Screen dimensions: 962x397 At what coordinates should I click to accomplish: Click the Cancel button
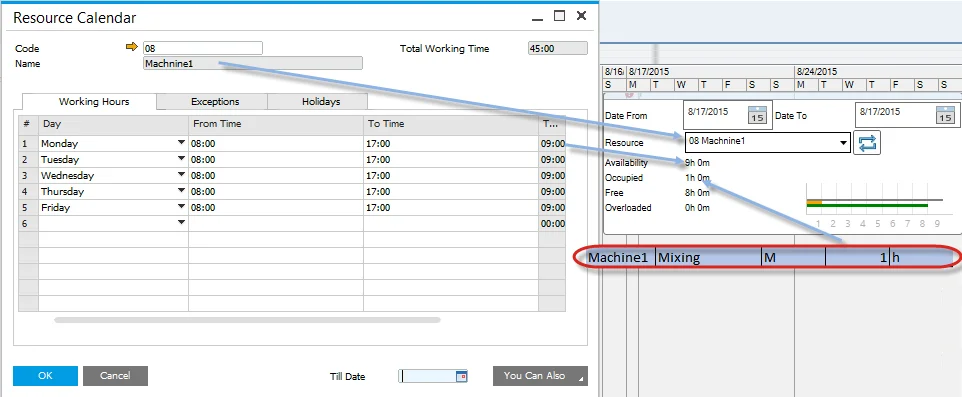coord(115,376)
